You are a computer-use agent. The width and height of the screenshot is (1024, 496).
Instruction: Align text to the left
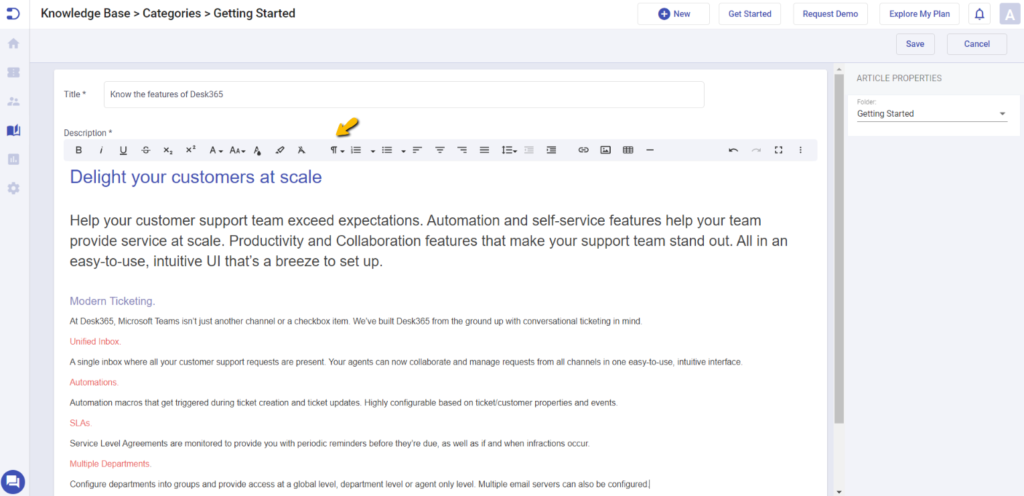tap(417, 150)
